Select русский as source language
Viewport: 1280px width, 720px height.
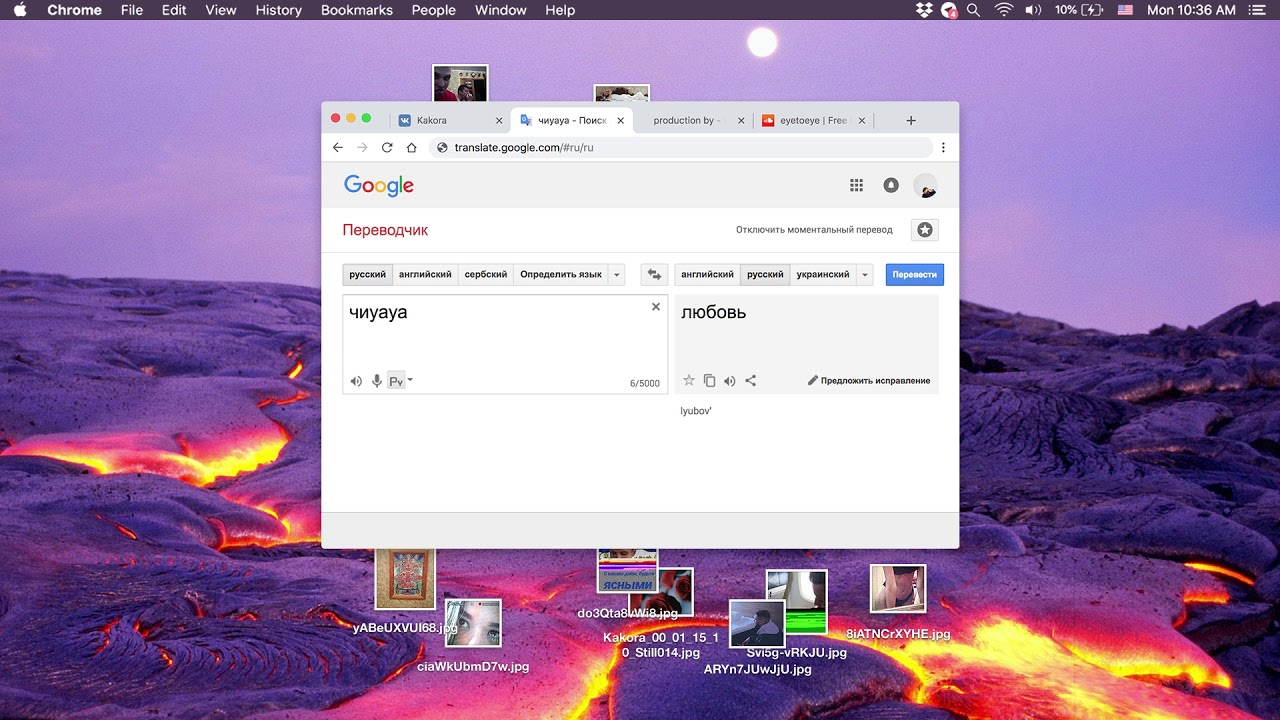[367, 274]
